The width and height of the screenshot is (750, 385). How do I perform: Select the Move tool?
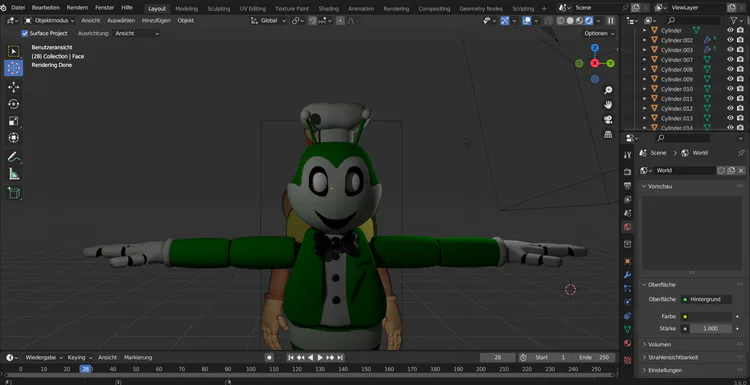pos(13,87)
